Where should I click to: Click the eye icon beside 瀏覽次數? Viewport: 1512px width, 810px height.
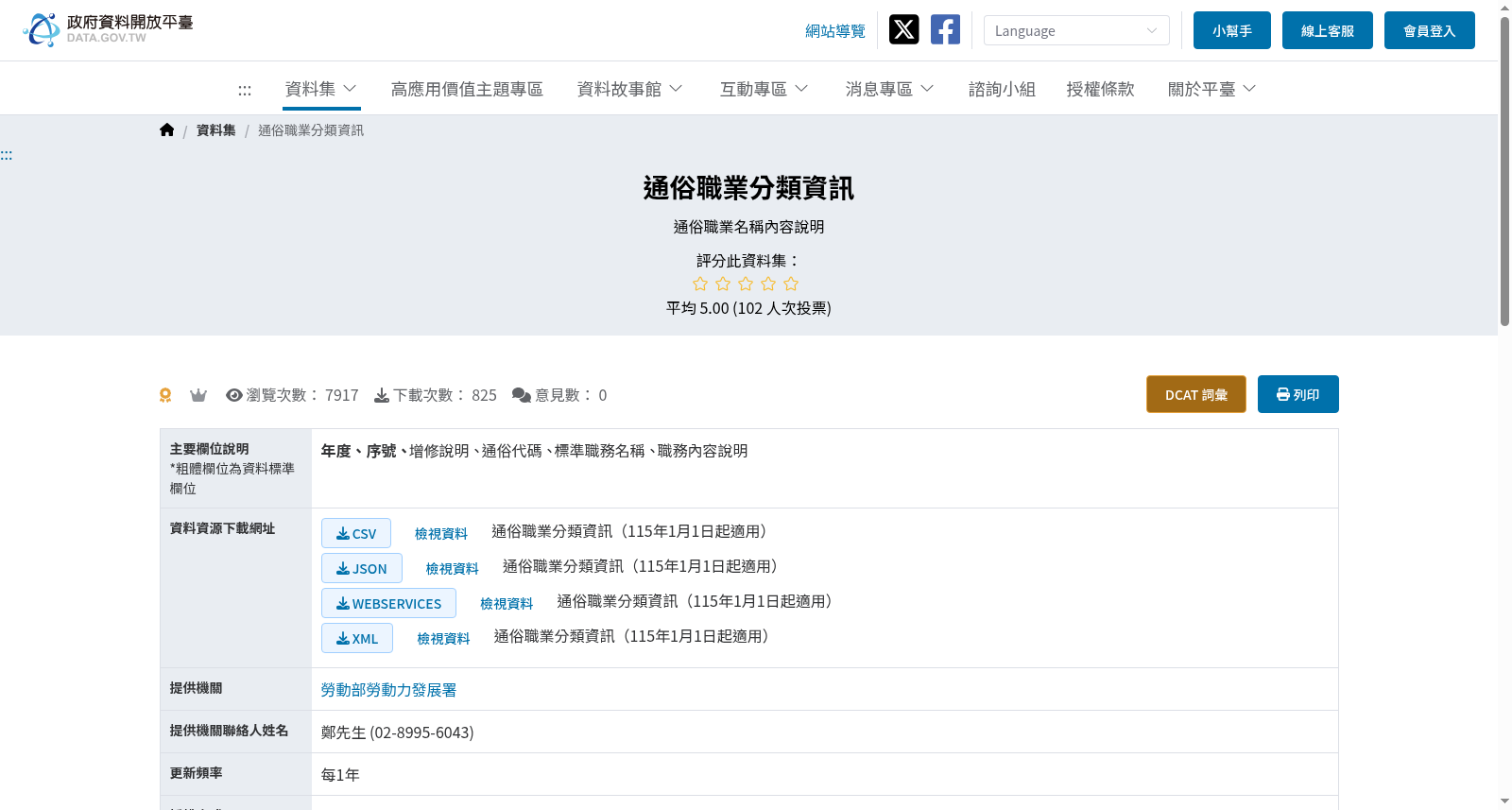pyautogui.click(x=234, y=395)
